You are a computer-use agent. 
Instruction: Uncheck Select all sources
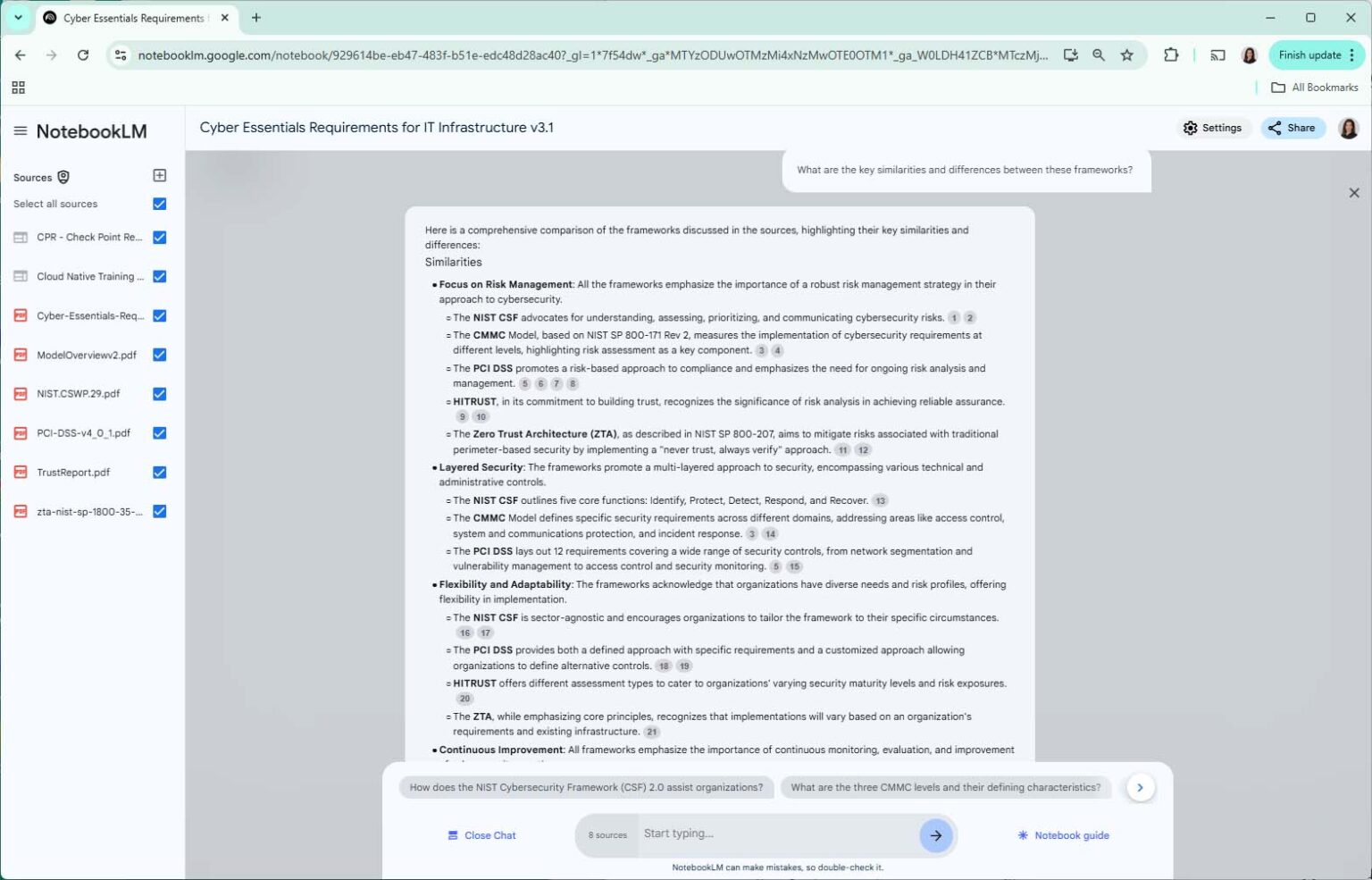(x=159, y=204)
